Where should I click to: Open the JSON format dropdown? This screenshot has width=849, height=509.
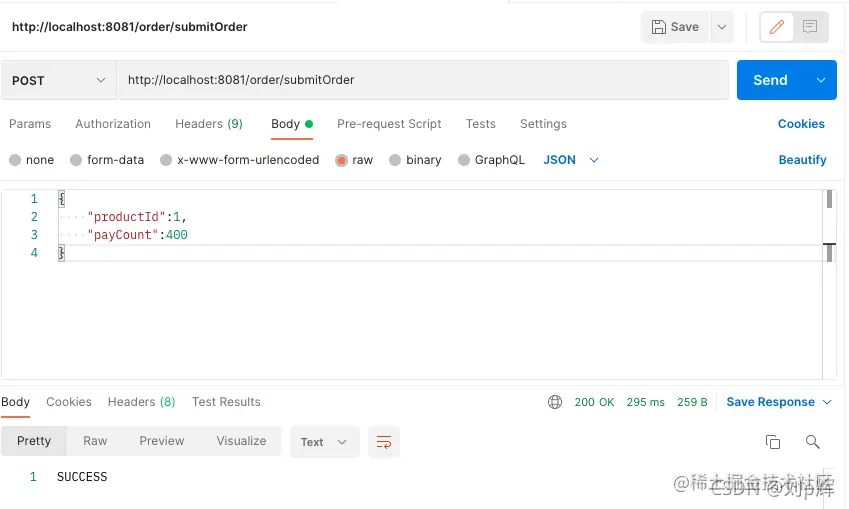point(570,160)
